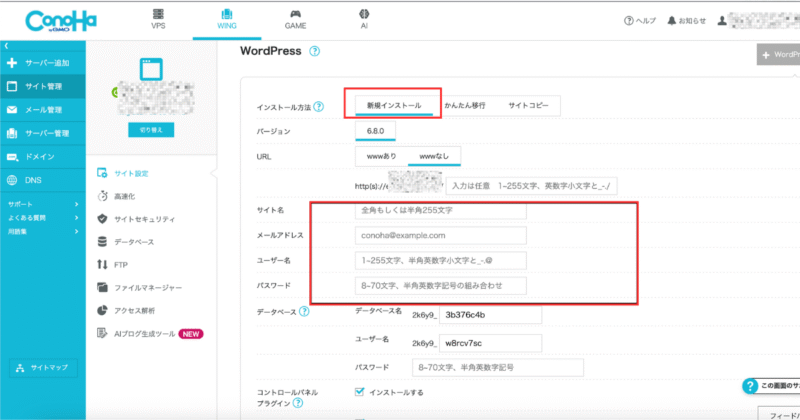This screenshot has height=420, width=800.
Task: Click the + WordPress add button
Action: pyautogui.click(x=779, y=55)
